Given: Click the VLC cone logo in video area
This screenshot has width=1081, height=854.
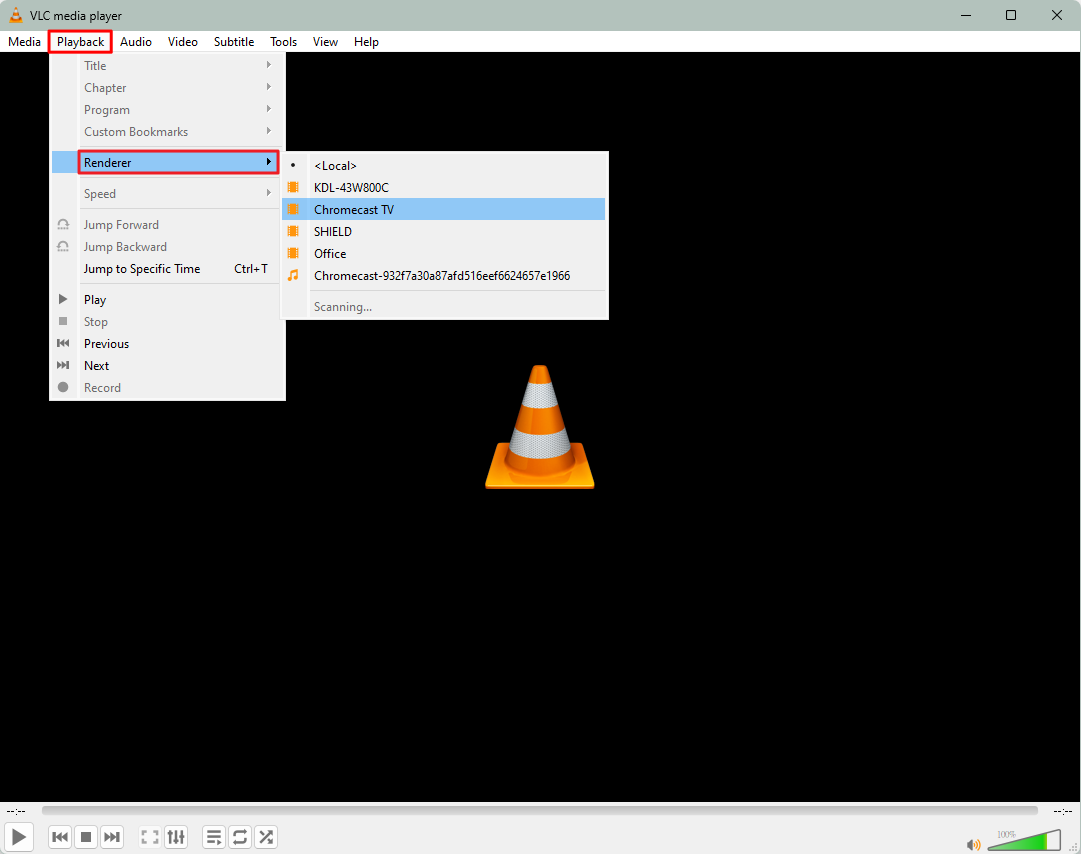Looking at the screenshot, I should 540,427.
